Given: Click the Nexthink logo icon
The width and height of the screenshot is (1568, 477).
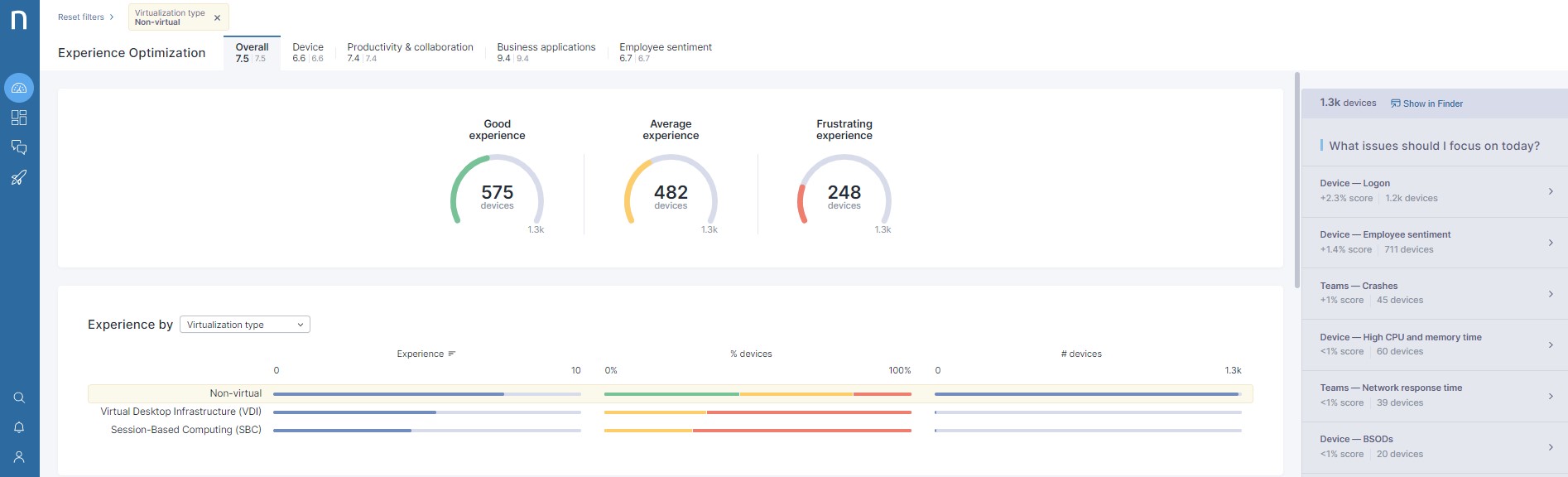Looking at the screenshot, I should tap(19, 20).
